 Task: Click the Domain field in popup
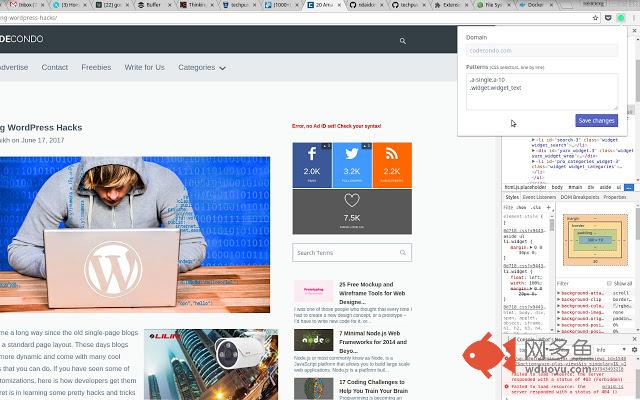click(542, 51)
